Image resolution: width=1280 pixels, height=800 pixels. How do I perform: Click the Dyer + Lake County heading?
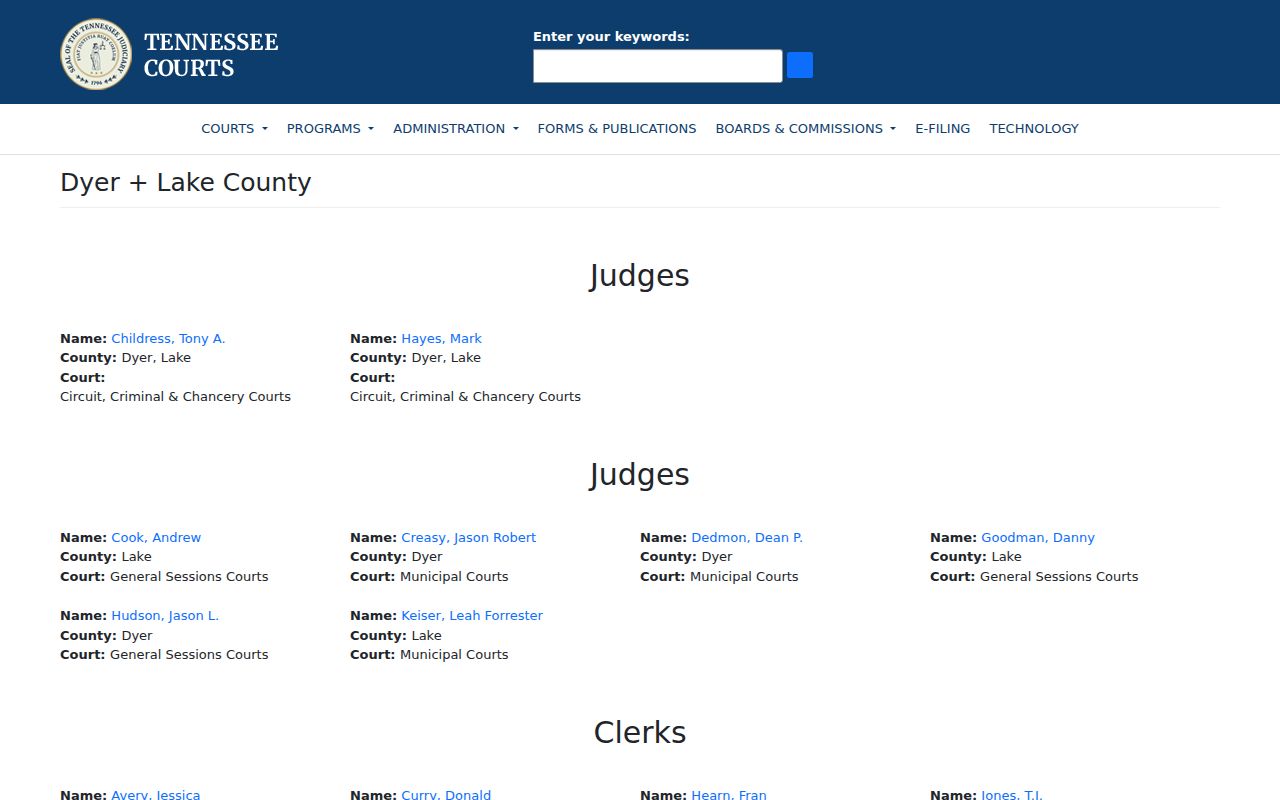tap(186, 182)
